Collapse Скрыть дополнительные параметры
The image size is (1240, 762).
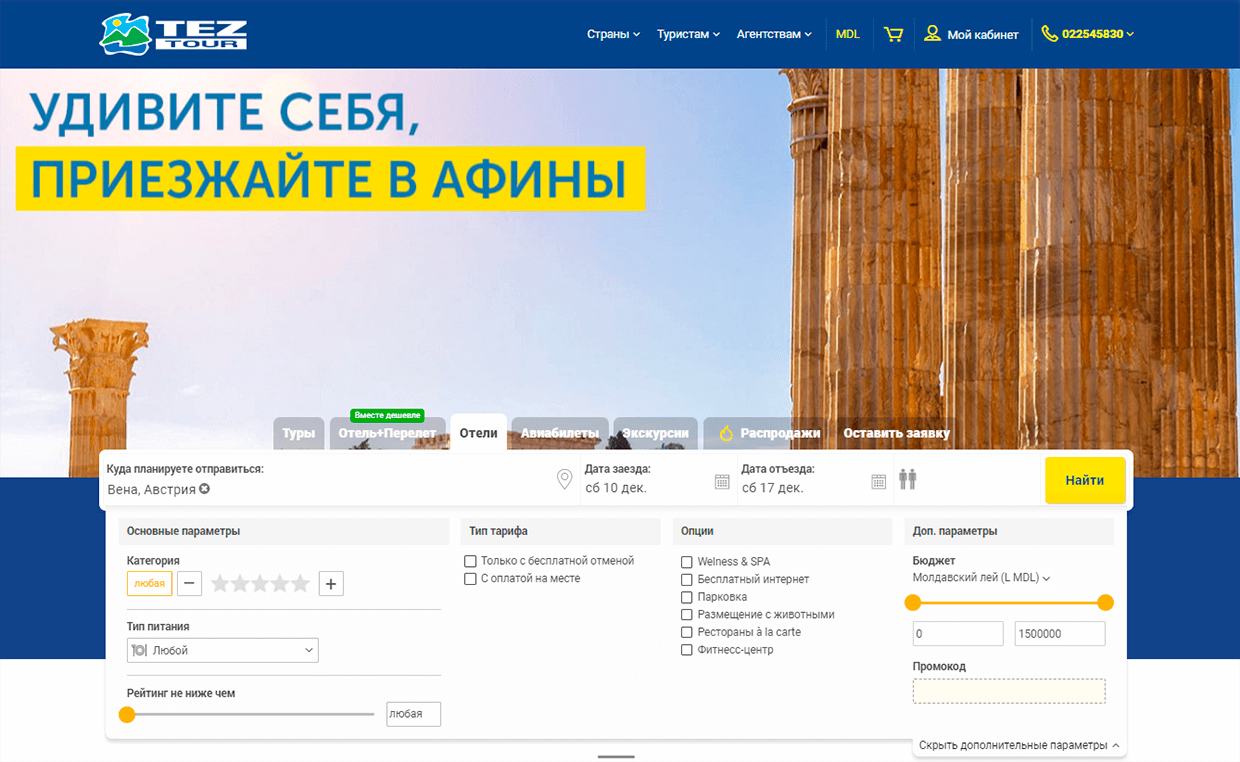1019,745
